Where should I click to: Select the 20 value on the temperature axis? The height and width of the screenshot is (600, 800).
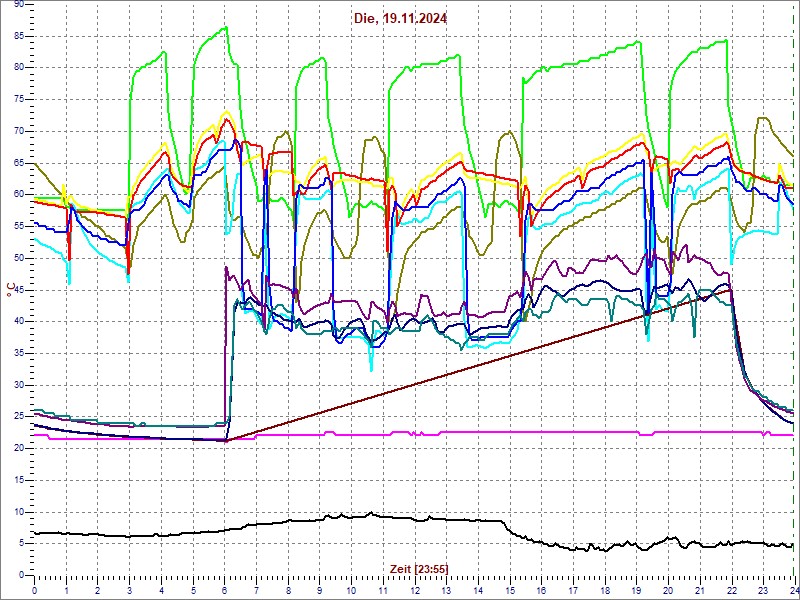point(18,448)
